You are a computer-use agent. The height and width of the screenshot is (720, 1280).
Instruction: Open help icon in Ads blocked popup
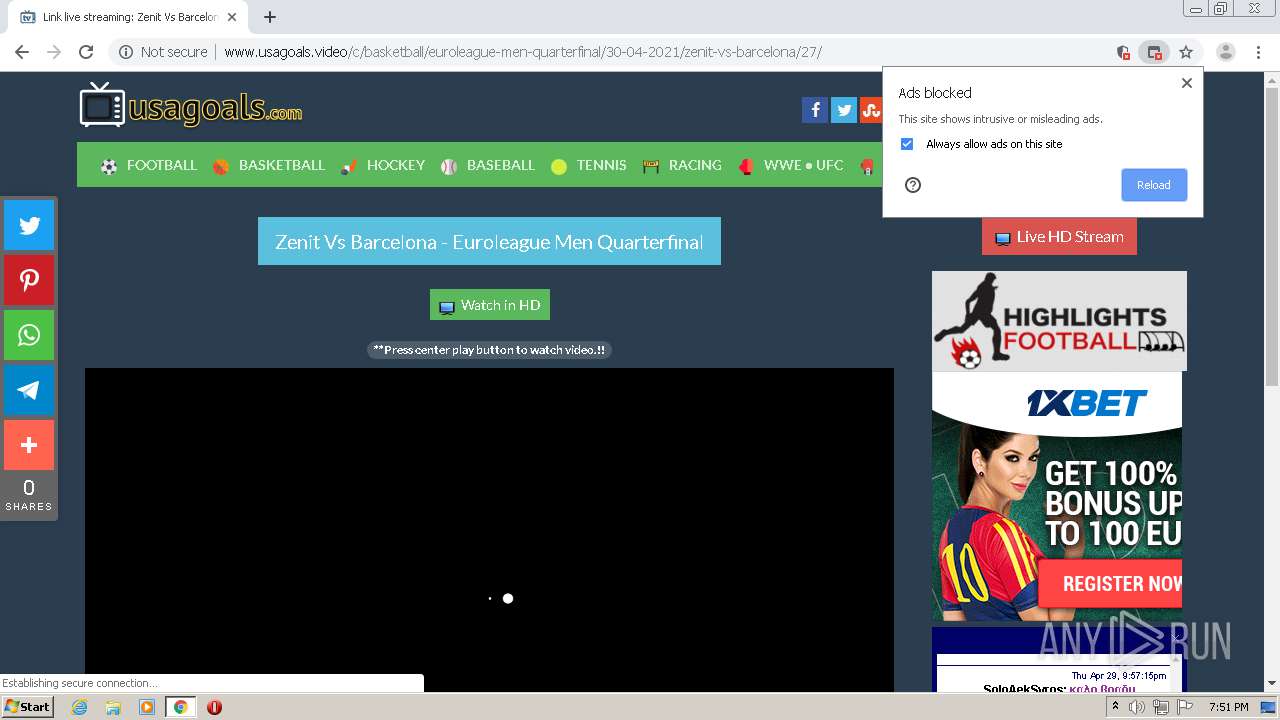[x=912, y=185]
